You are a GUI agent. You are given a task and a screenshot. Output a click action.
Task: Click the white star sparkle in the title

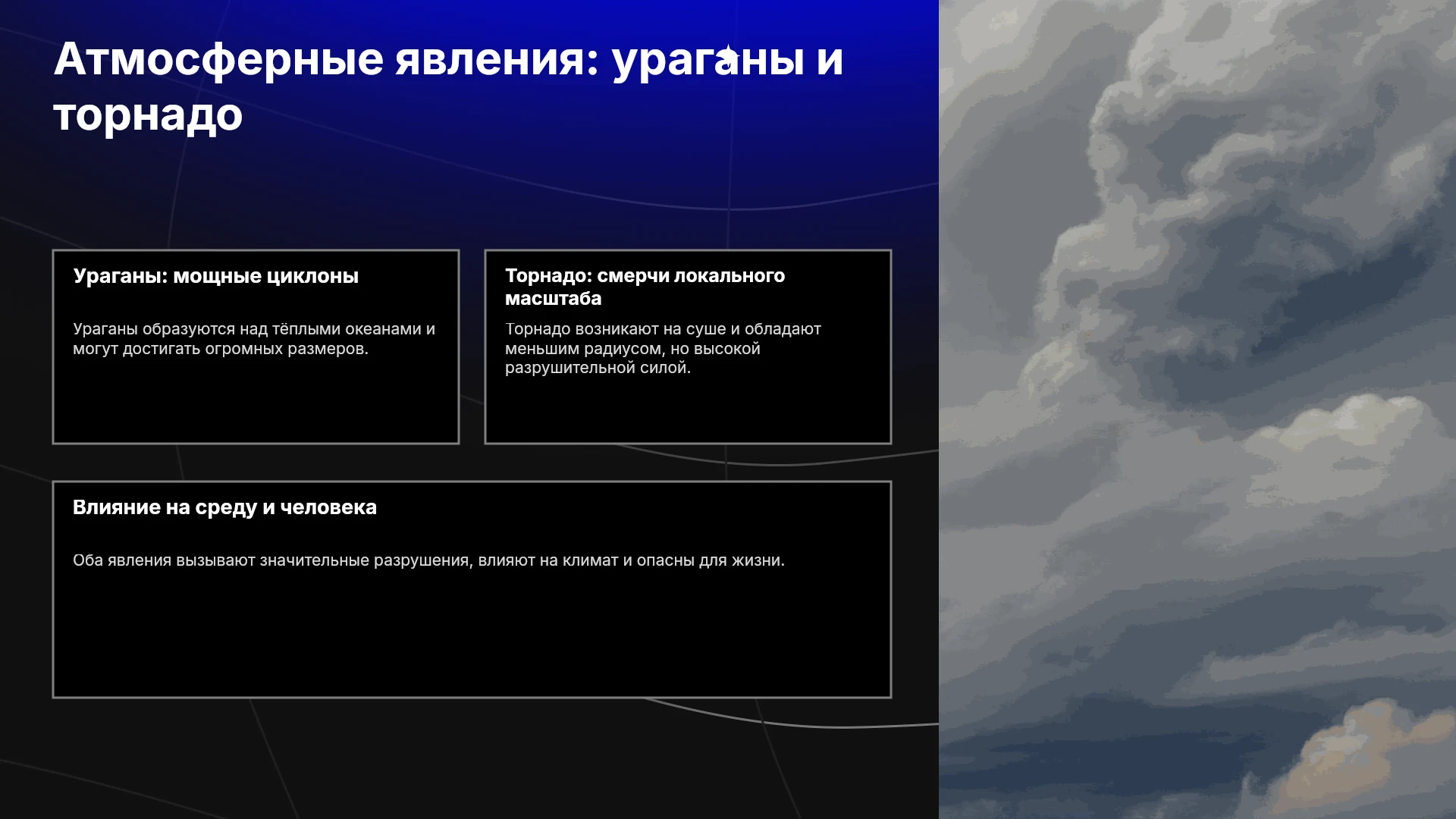tap(728, 57)
